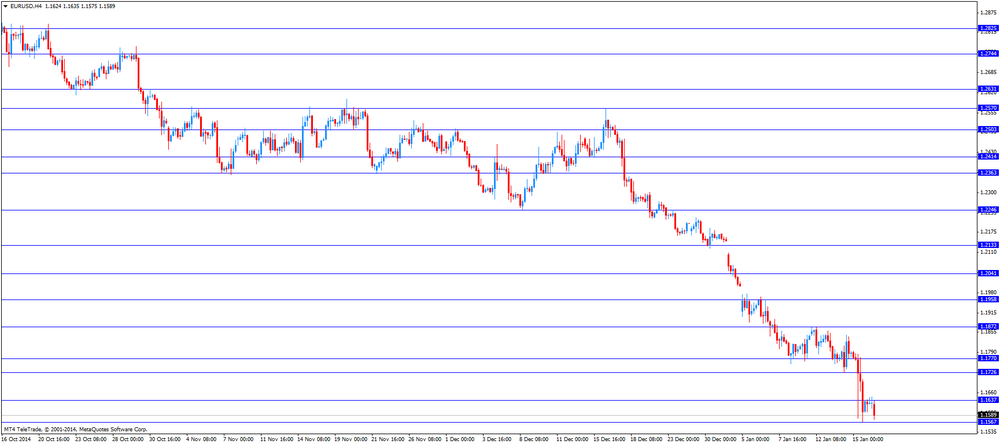
Task: Click the 1.2685 price scale value
Action: coord(989,71)
